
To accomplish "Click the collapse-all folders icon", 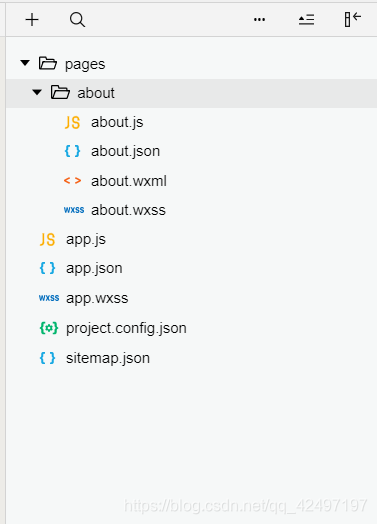I will (x=306, y=20).
